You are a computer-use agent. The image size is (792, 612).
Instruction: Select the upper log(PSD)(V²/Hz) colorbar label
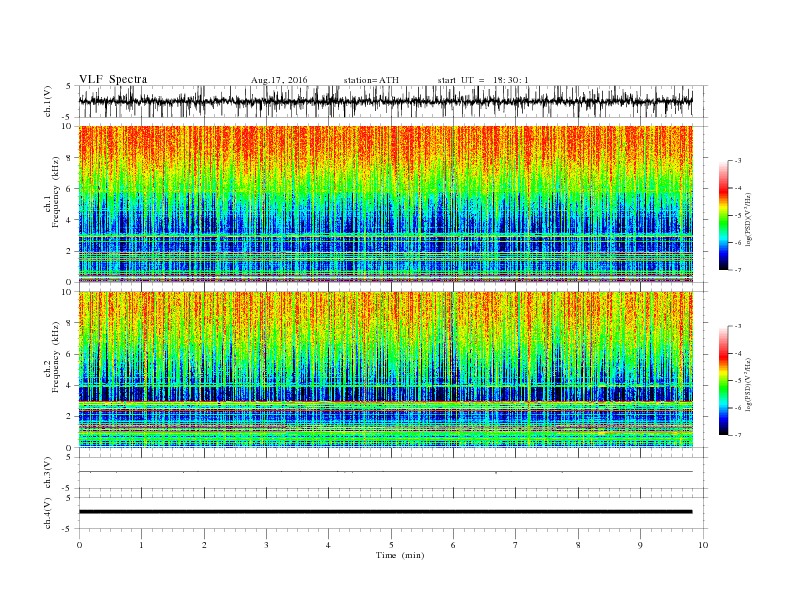click(x=748, y=219)
